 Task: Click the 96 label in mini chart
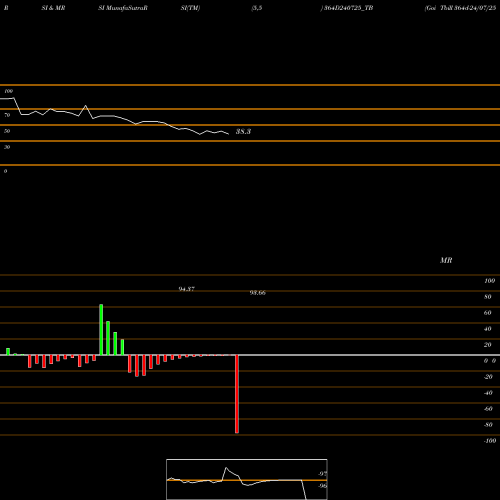click(322, 486)
